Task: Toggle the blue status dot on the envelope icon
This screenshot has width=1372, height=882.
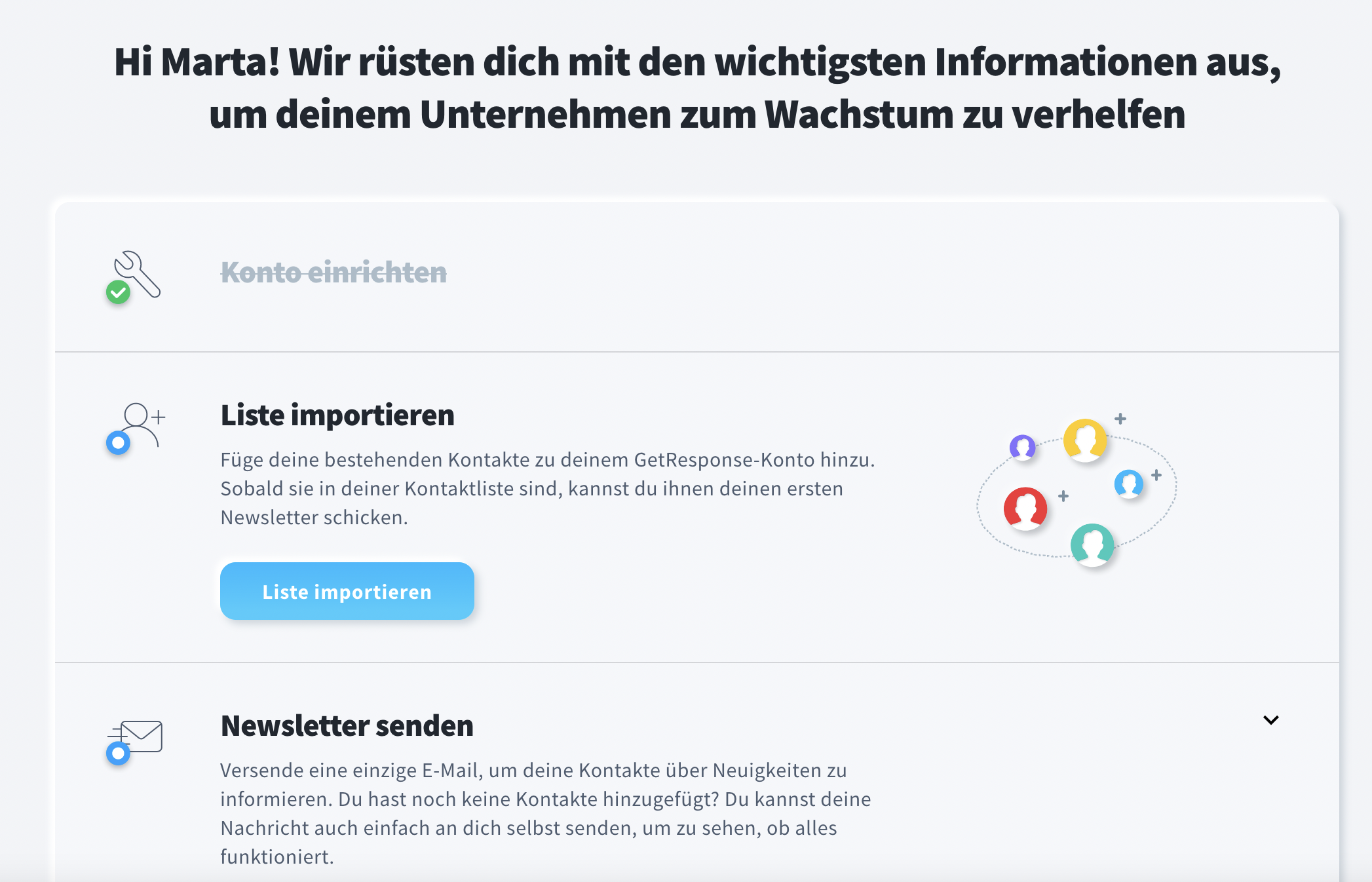Action: pyautogui.click(x=119, y=755)
